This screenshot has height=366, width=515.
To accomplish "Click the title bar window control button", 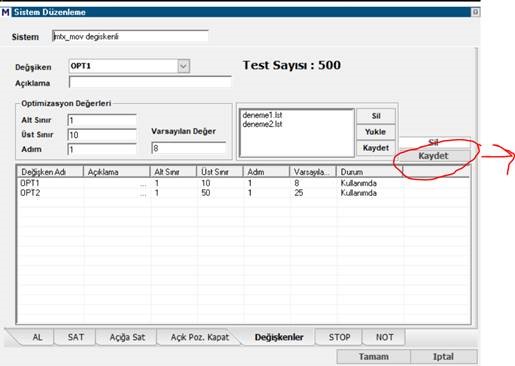I will [475, 12].
